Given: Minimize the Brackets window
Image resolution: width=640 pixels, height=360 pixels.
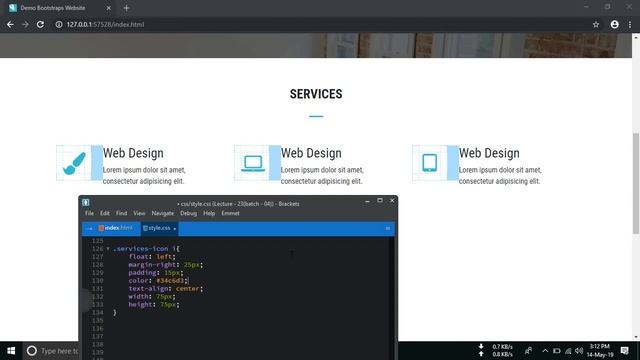Looking at the screenshot, I should pos(367,201).
